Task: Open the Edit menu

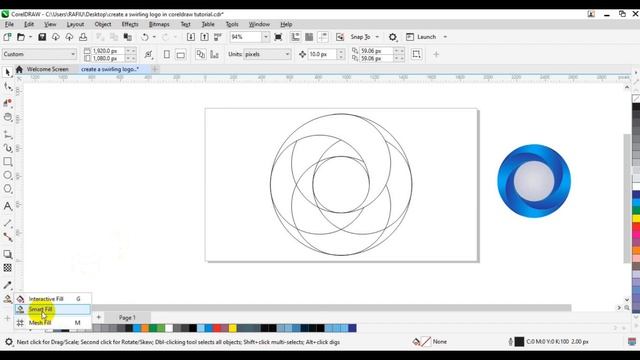Action: tap(29, 24)
